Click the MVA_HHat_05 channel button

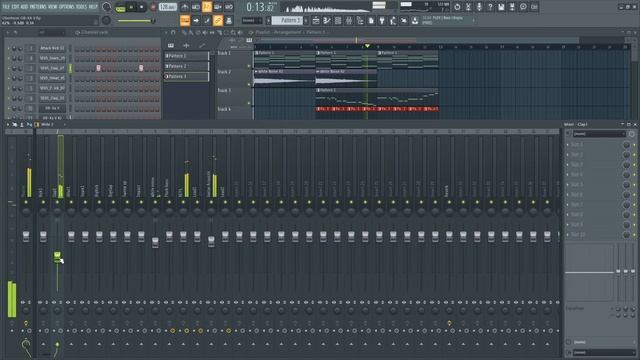click(x=52, y=78)
